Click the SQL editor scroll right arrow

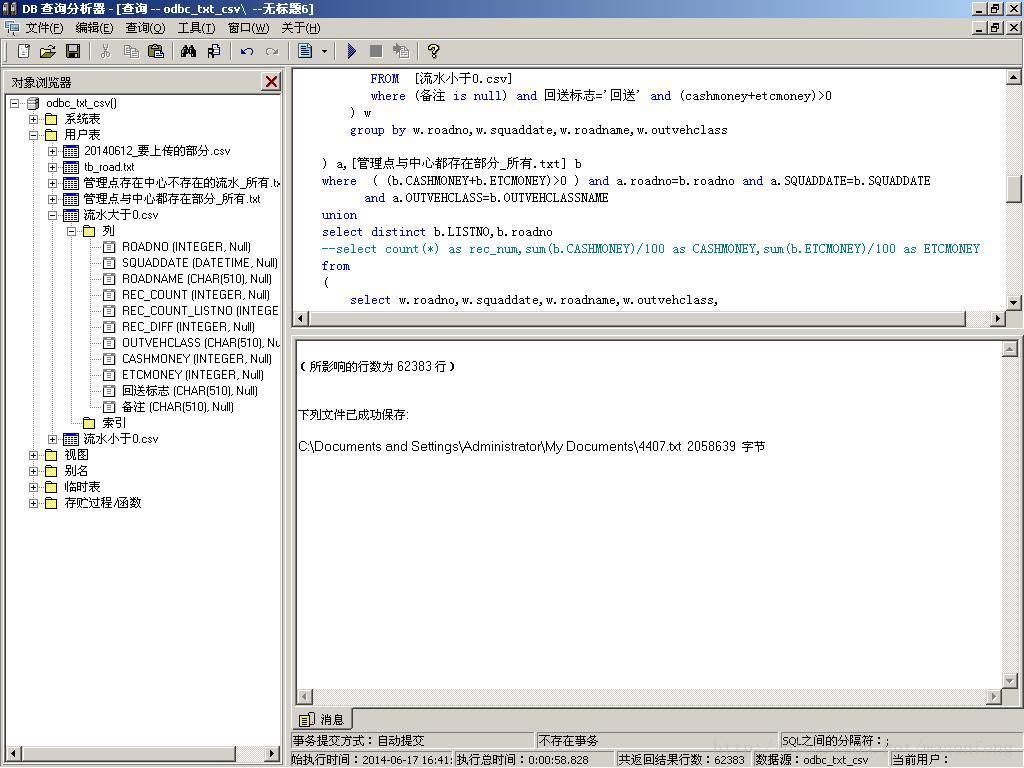click(x=997, y=319)
